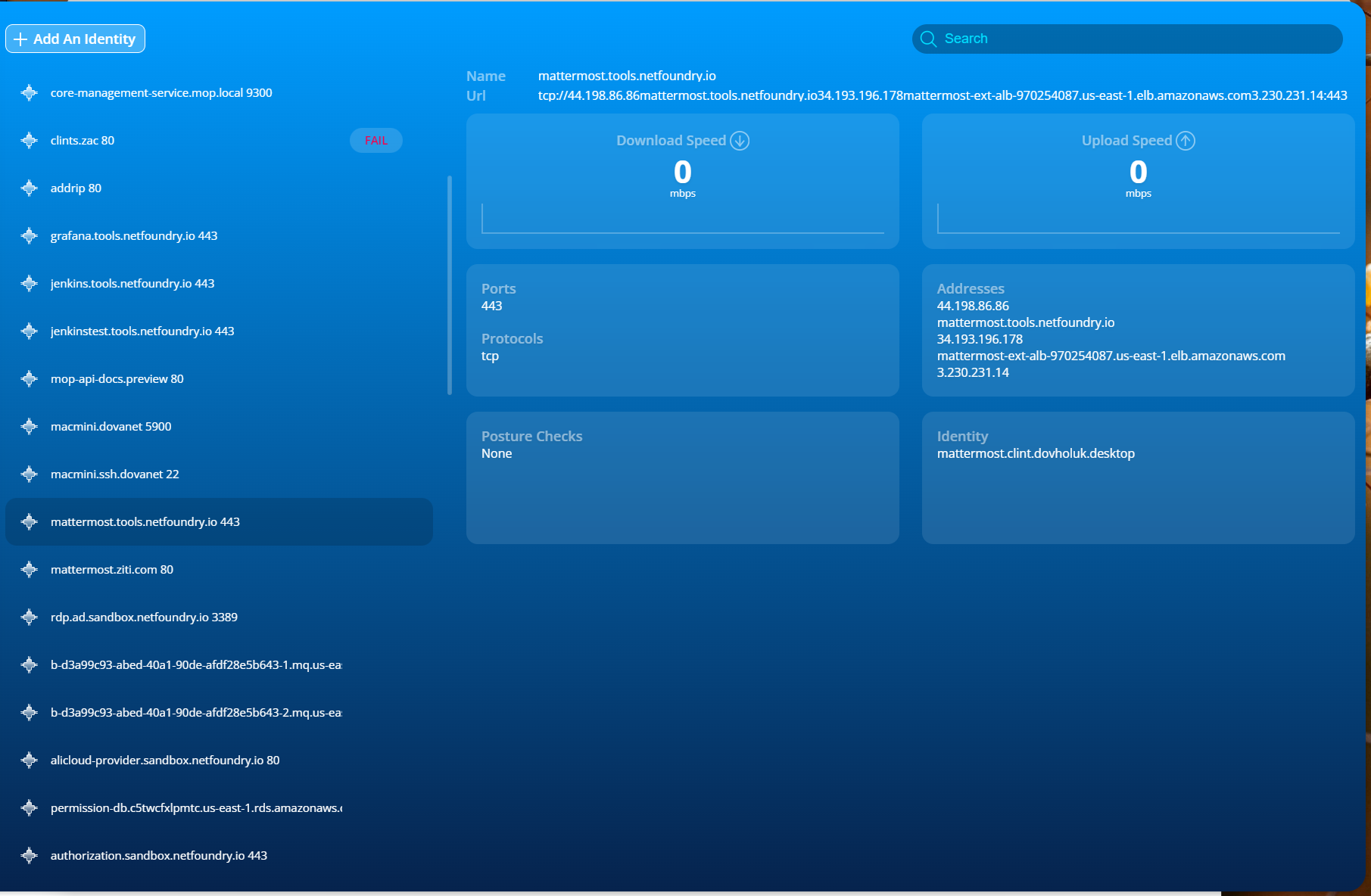Click the service icon on mattermost.tools.netfoundry.io 443

tap(29, 521)
